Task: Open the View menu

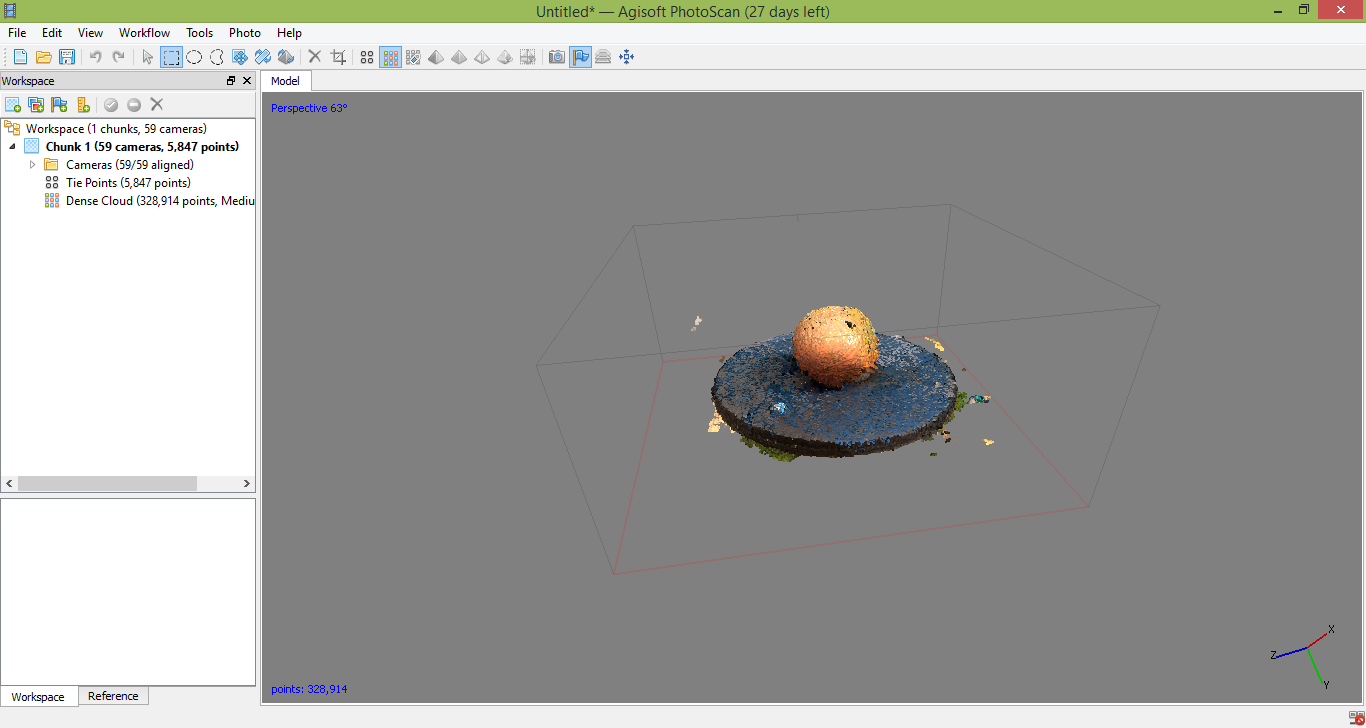Action: coord(90,33)
